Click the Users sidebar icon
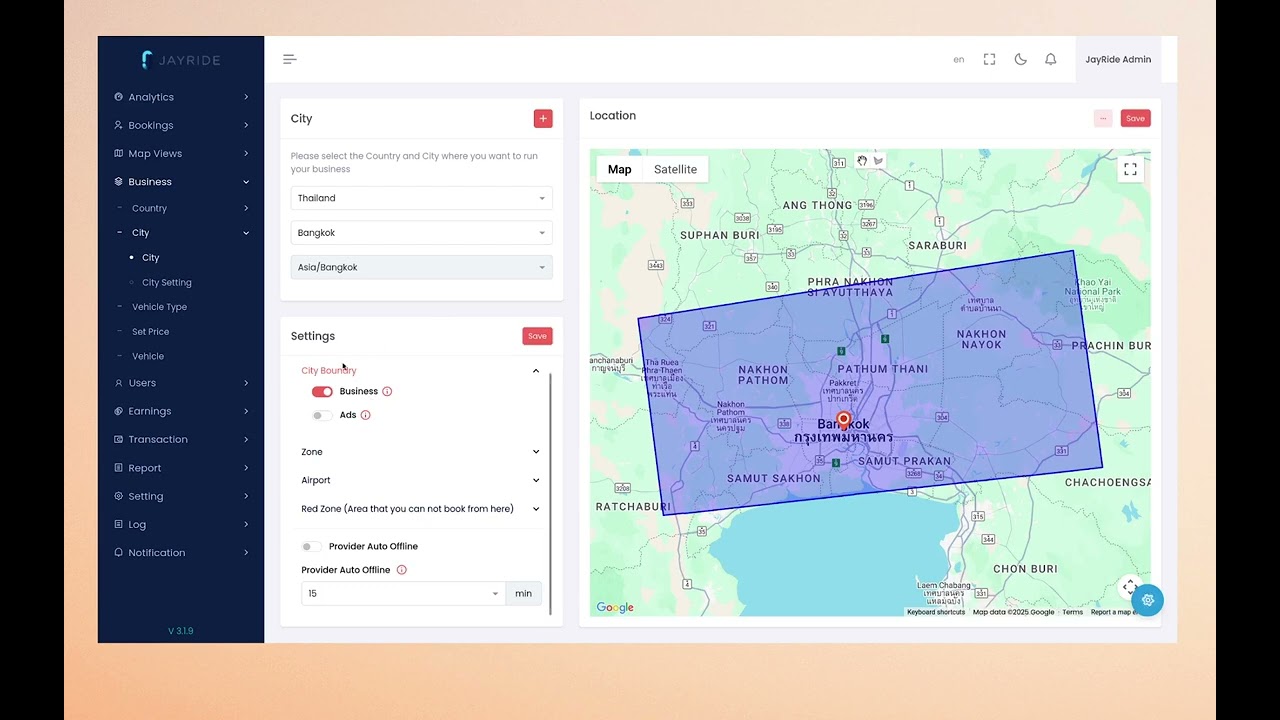Viewport: 1280px width, 720px height. (119, 383)
